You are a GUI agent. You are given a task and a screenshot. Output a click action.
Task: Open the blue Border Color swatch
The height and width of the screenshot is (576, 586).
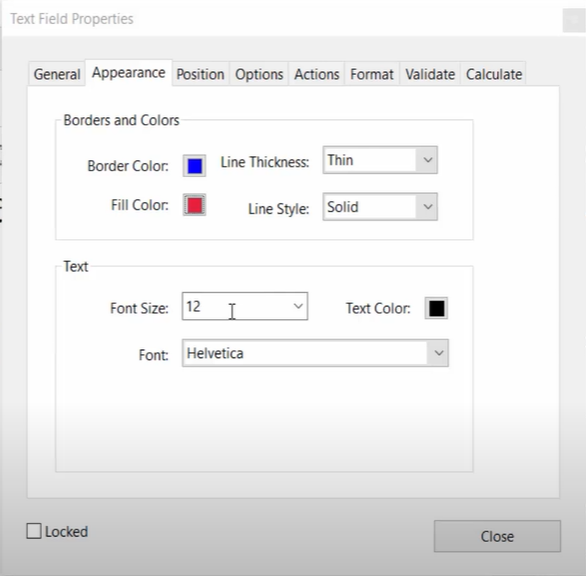[194, 166]
